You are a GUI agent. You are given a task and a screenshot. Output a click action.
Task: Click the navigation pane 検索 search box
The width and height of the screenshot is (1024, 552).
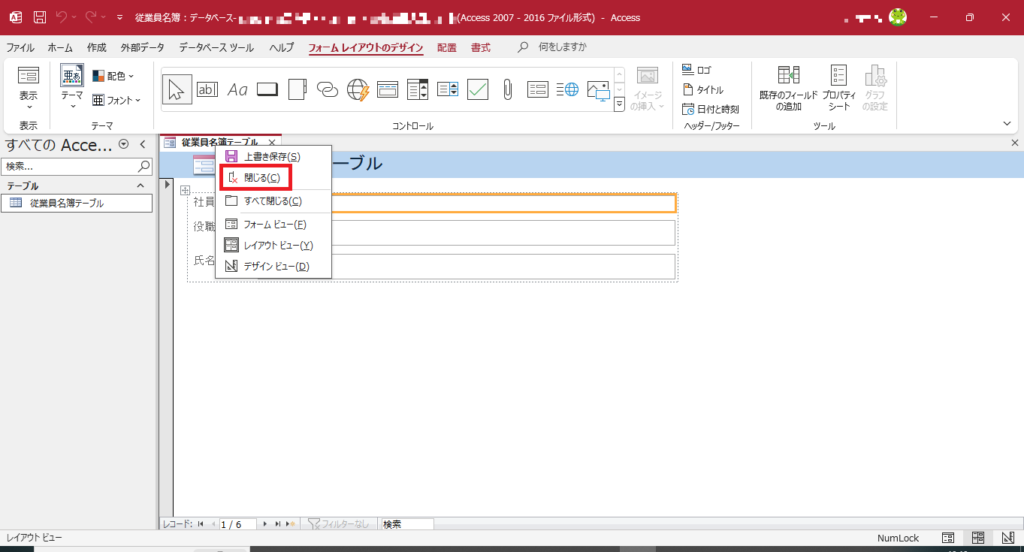click(70, 166)
